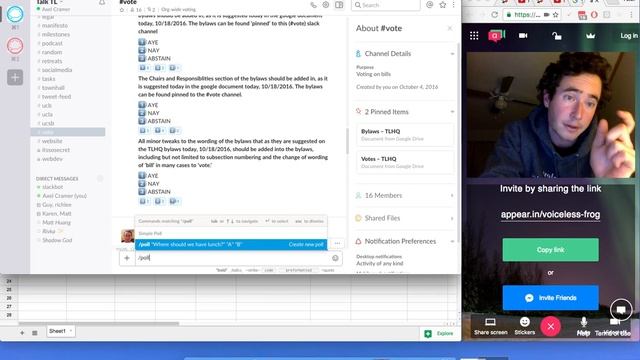Screen dimensions: 640x360
Task: Click Explore in the spreadsheet window
Action: pos(439,333)
